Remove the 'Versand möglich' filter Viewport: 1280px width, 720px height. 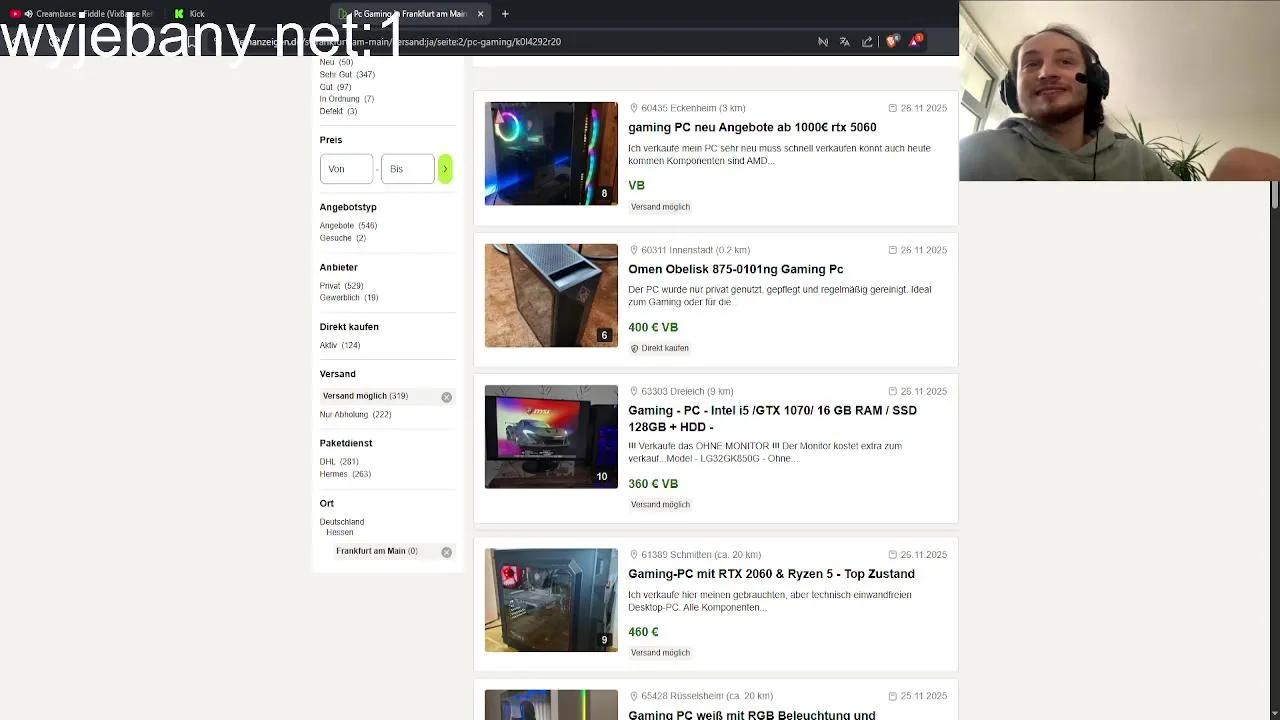pyautogui.click(x=447, y=397)
